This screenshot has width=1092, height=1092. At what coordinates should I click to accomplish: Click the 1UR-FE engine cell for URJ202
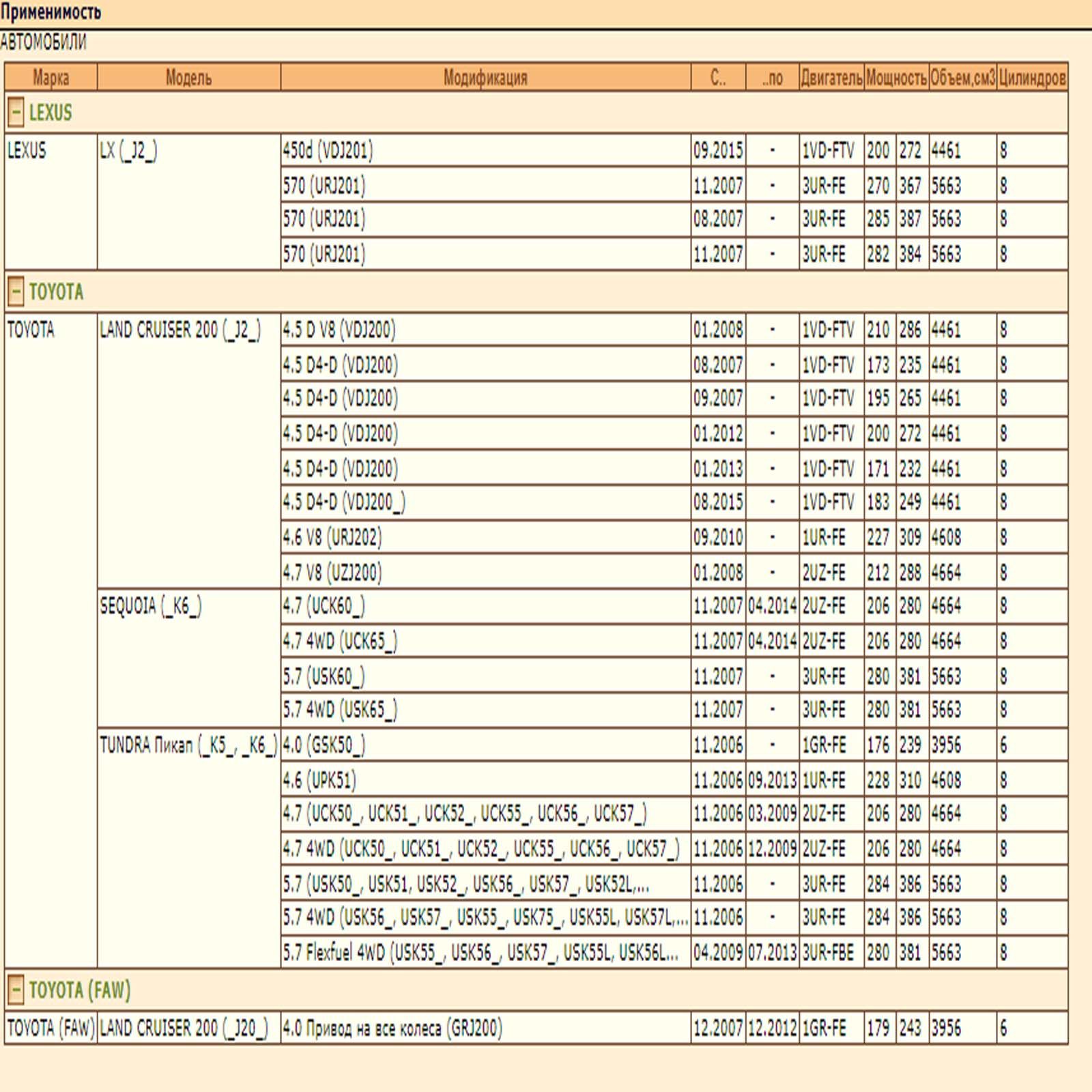tap(832, 538)
